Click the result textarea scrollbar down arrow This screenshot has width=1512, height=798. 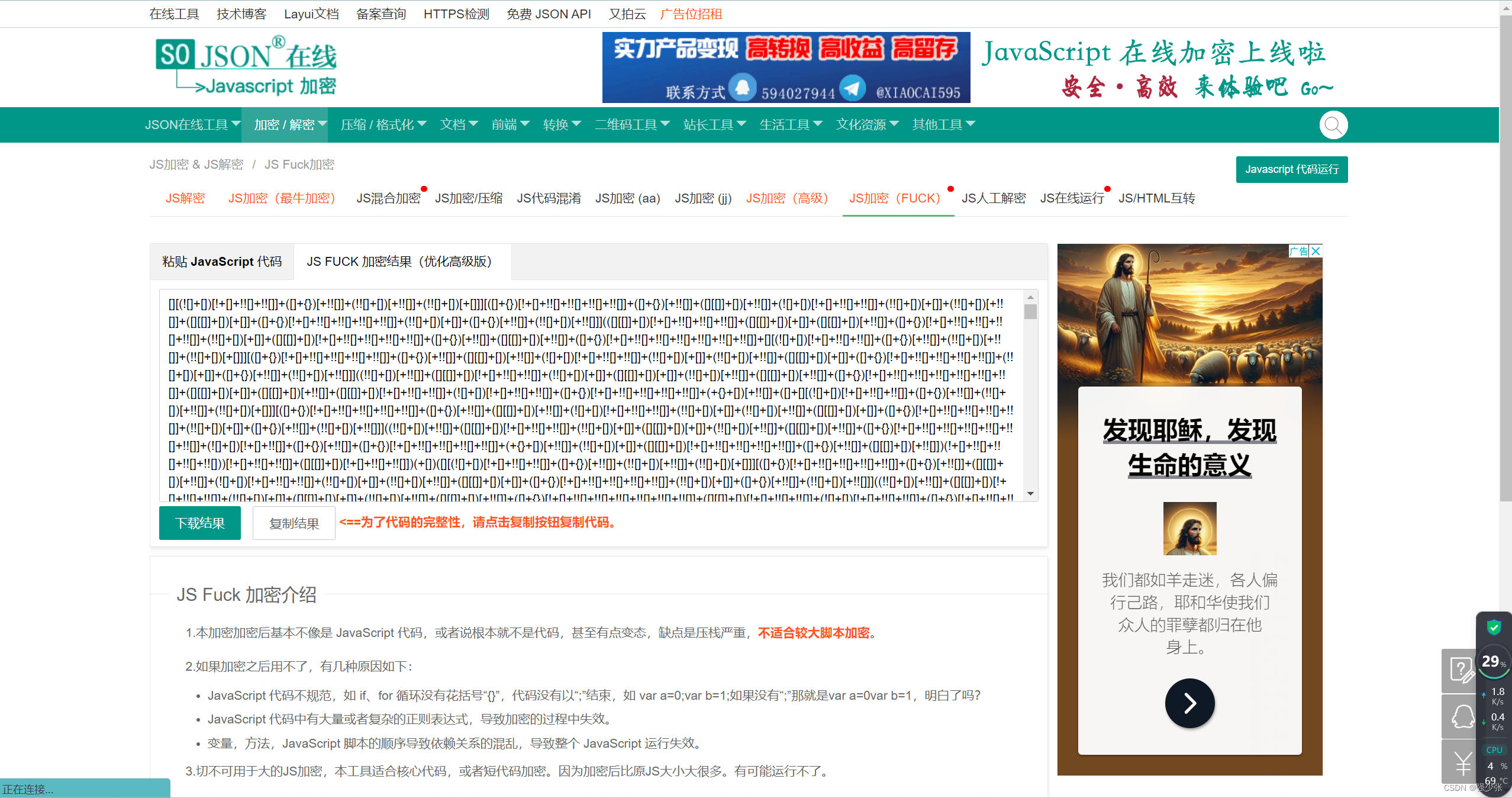[1030, 494]
